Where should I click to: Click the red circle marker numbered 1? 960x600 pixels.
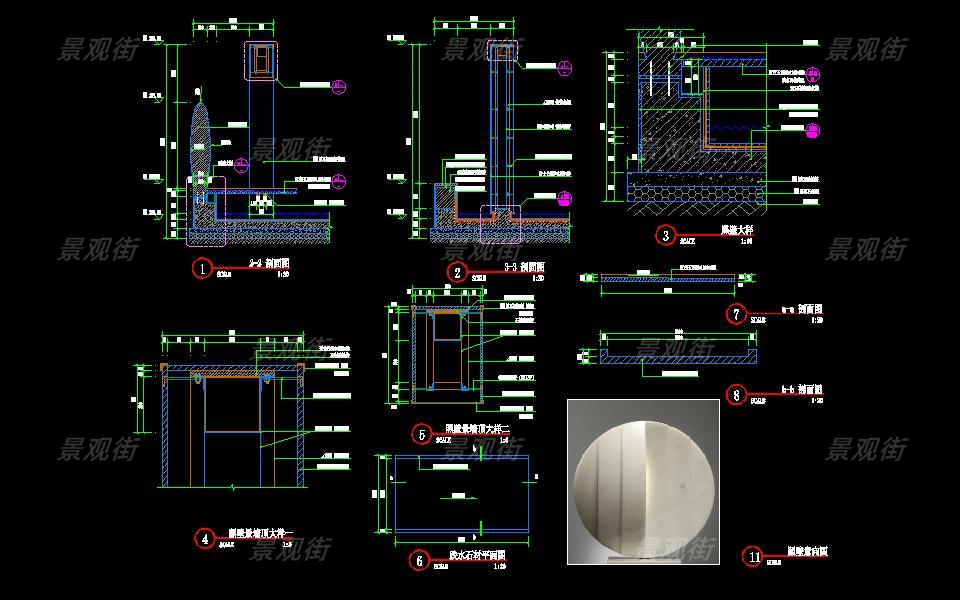[x=202, y=268]
